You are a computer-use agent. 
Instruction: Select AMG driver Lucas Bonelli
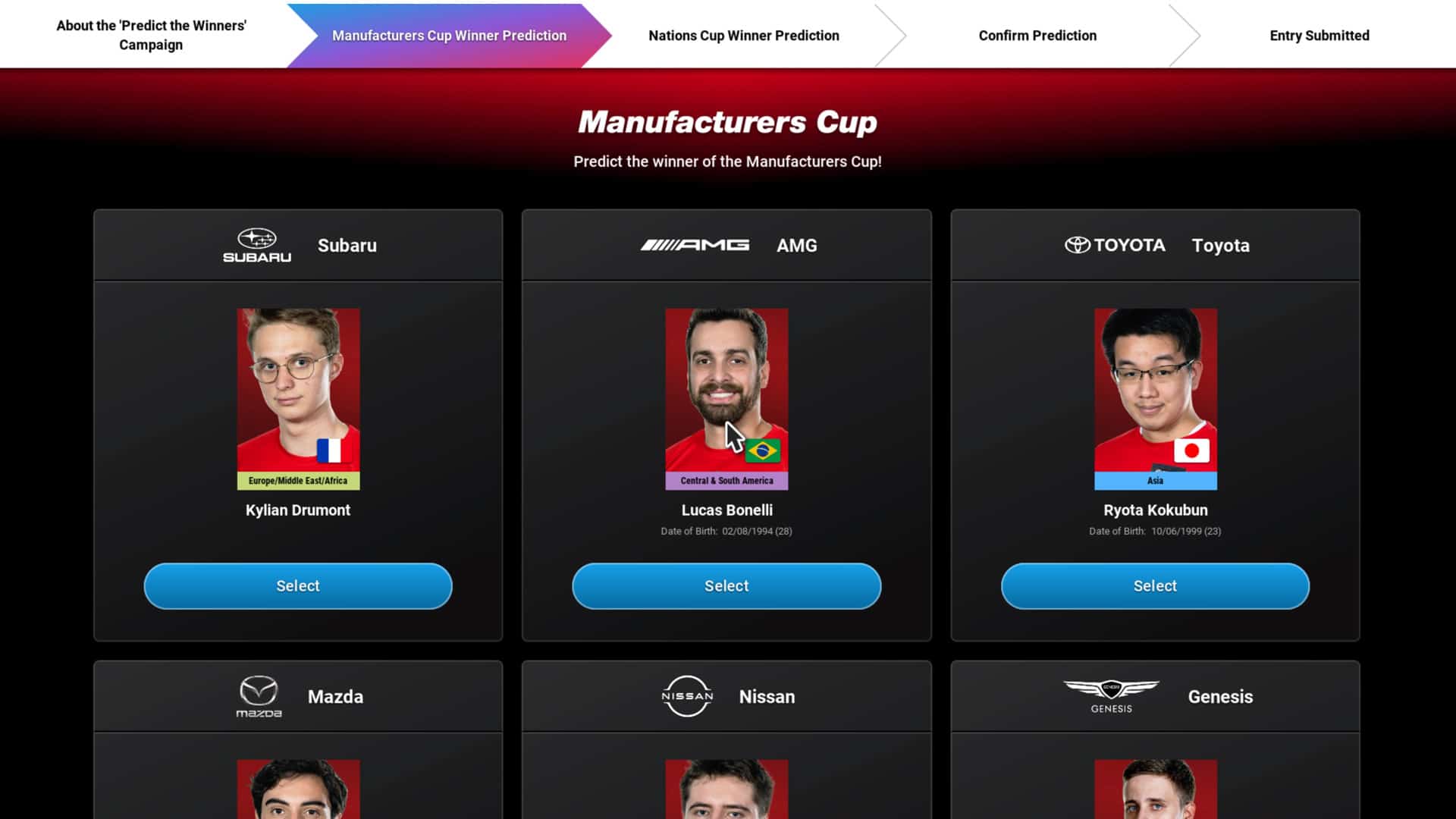point(726,586)
